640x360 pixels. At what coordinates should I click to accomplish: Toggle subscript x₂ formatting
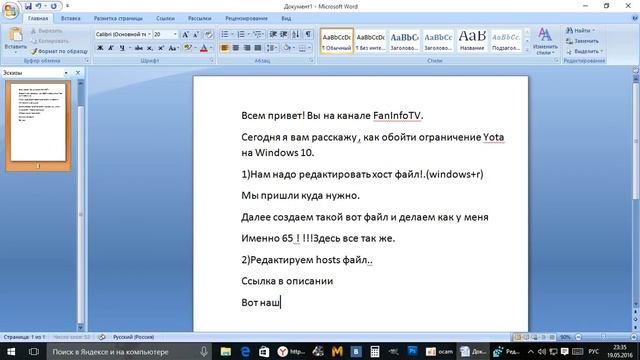click(150, 48)
